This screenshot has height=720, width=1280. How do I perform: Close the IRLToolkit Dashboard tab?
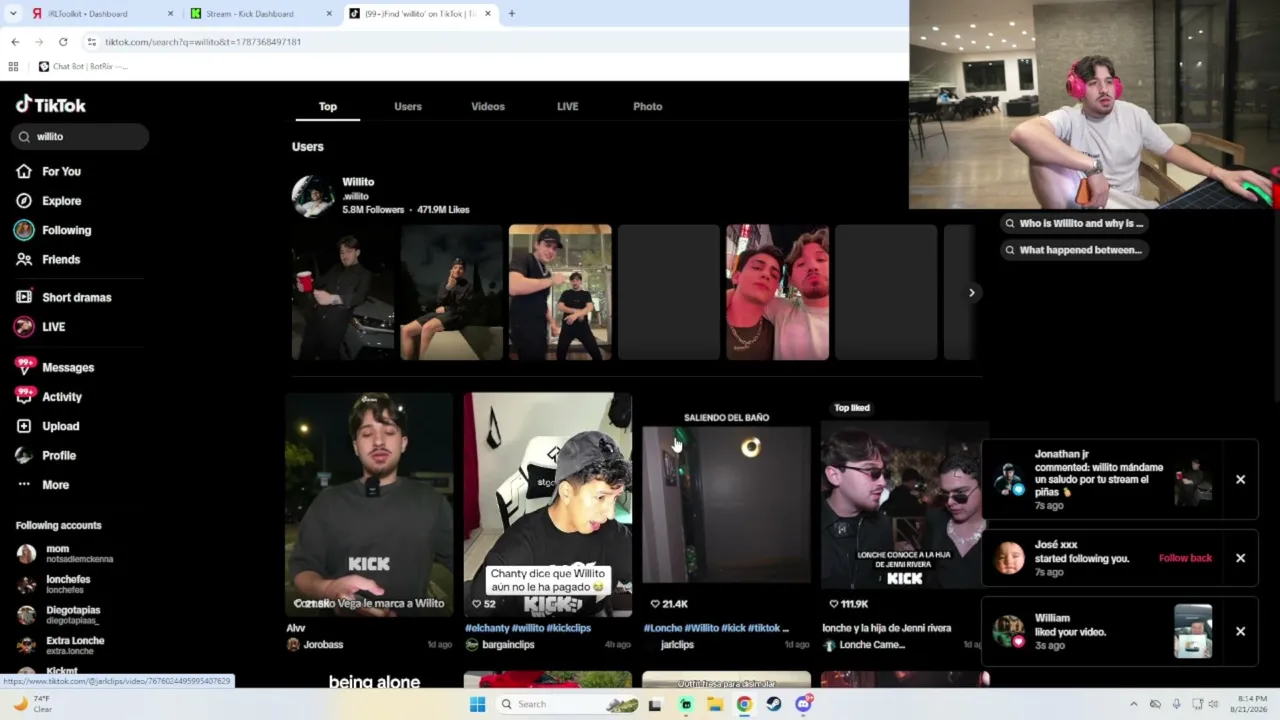point(170,14)
